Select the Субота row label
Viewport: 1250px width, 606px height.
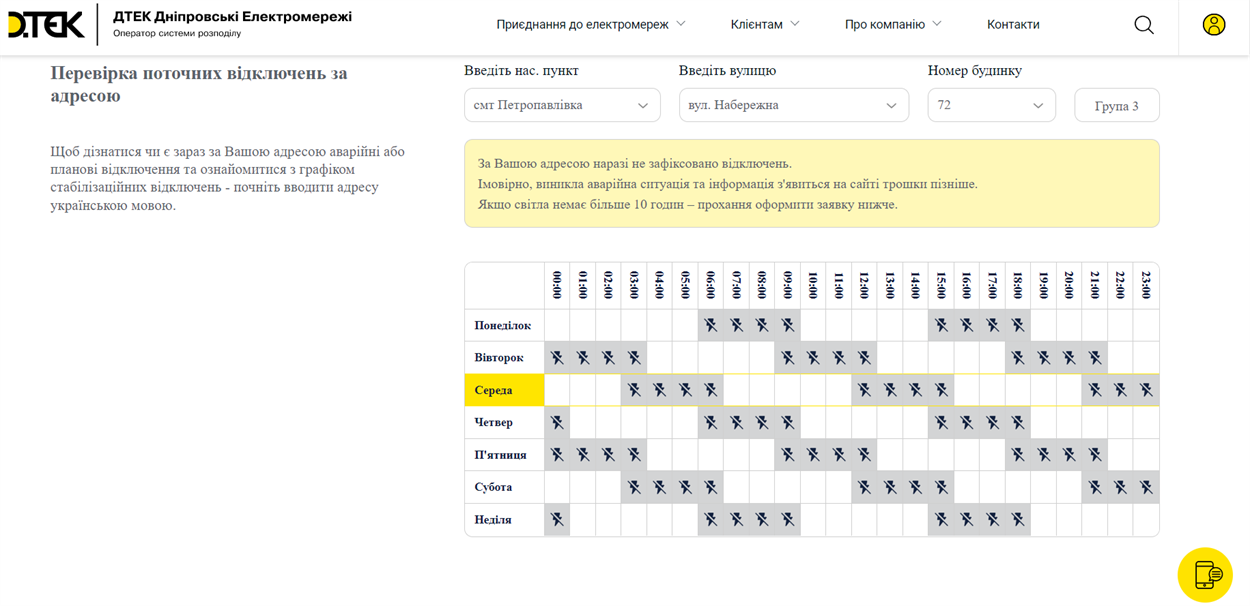(x=493, y=487)
